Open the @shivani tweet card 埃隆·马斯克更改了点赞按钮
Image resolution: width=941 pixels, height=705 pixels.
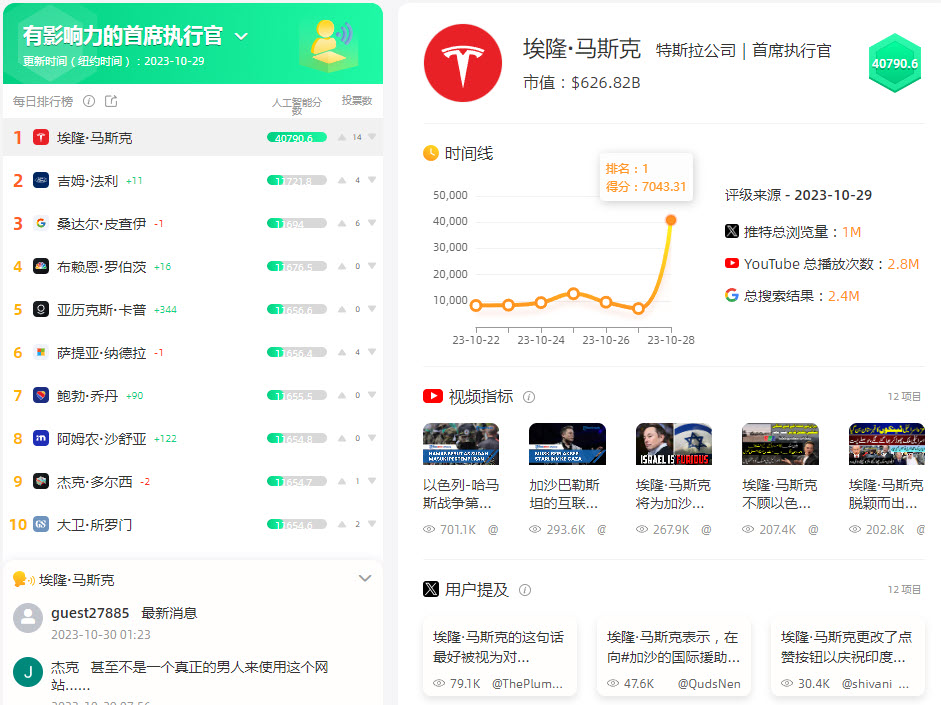[x=847, y=658]
